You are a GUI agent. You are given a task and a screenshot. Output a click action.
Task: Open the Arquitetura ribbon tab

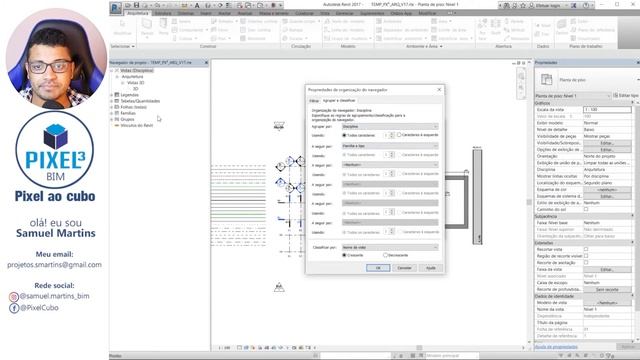pyautogui.click(x=138, y=13)
